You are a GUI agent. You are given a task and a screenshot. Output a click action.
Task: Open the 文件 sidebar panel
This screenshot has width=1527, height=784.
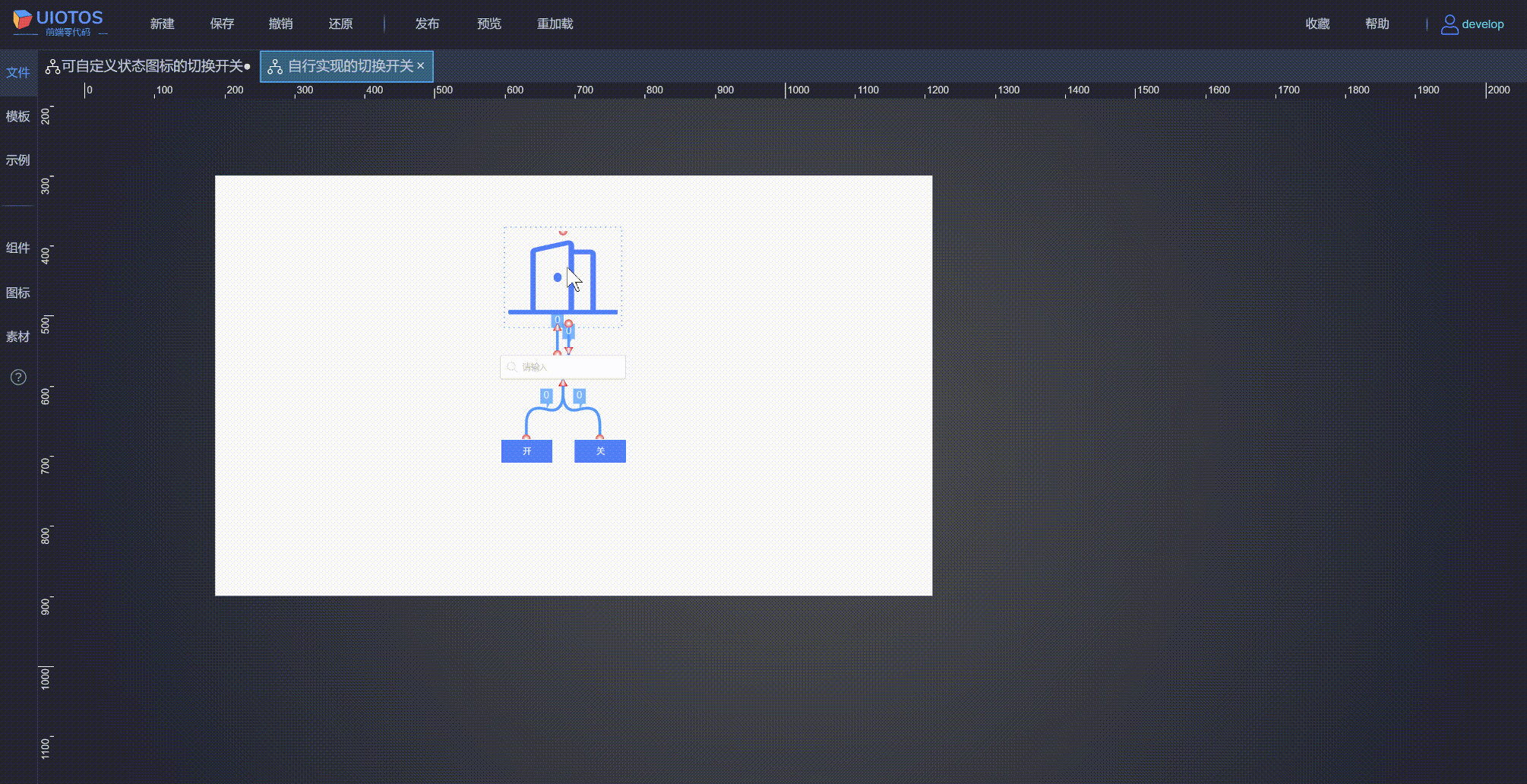coord(18,72)
